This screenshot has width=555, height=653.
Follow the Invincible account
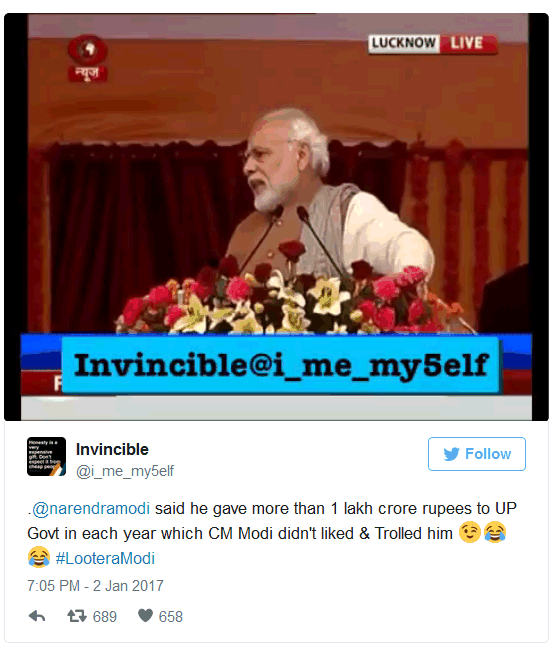point(477,454)
